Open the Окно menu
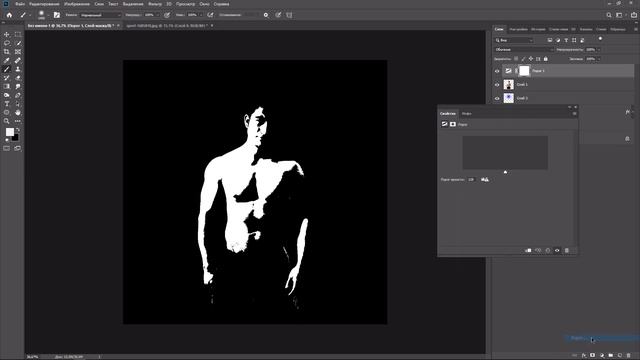Image resolution: width=640 pixels, height=360 pixels. coord(204,4)
